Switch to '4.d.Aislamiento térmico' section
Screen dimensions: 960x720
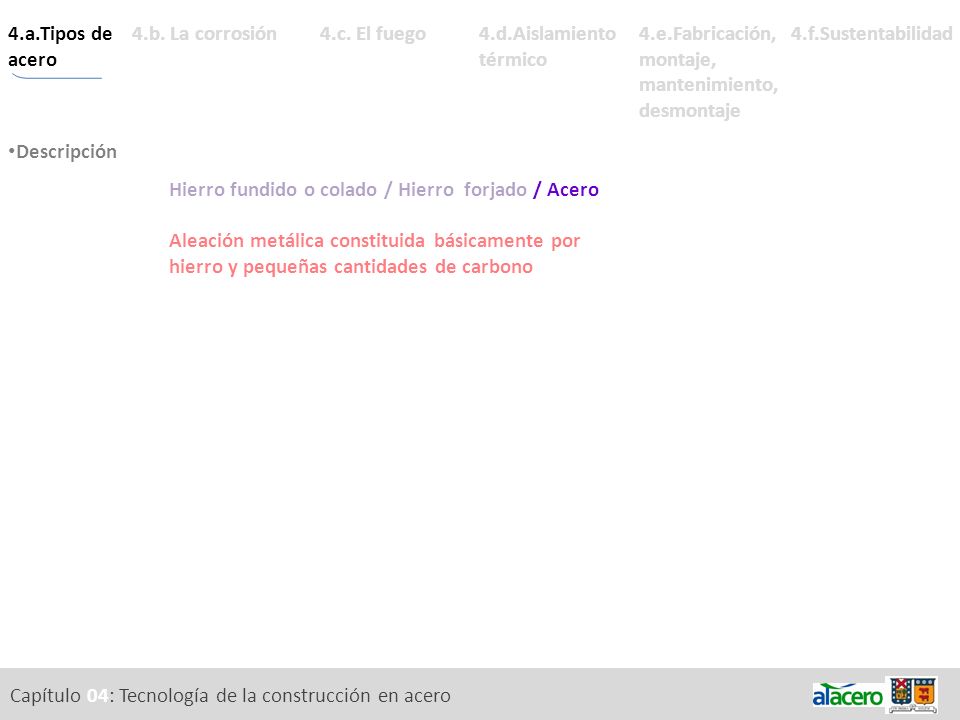click(547, 47)
